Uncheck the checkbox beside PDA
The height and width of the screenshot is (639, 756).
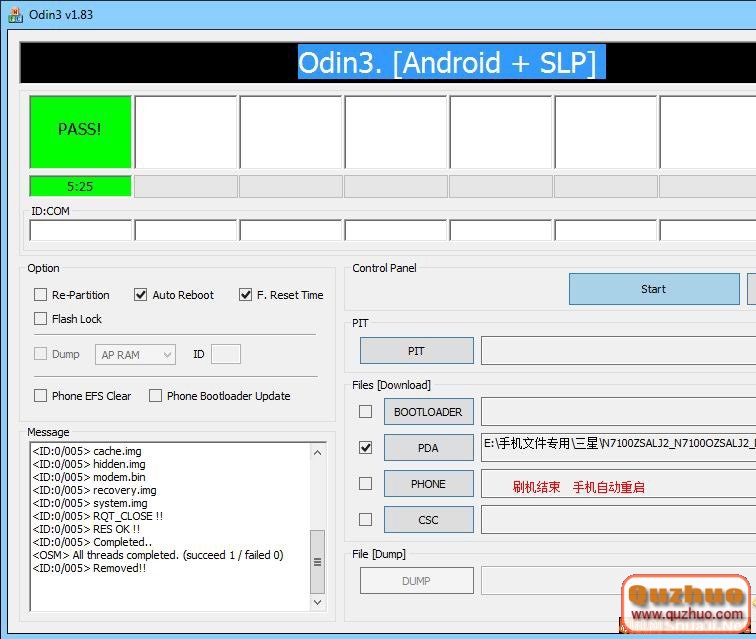pos(366,448)
